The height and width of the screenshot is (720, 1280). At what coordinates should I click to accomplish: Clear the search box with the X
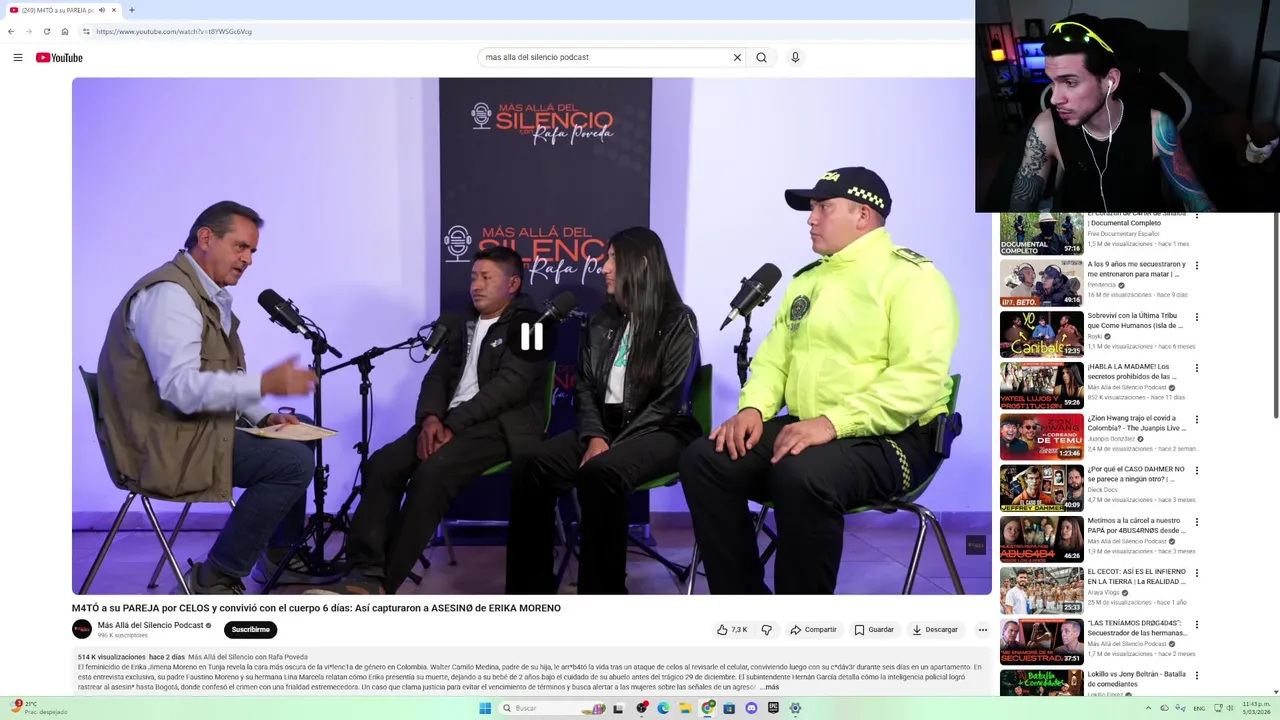(737, 57)
